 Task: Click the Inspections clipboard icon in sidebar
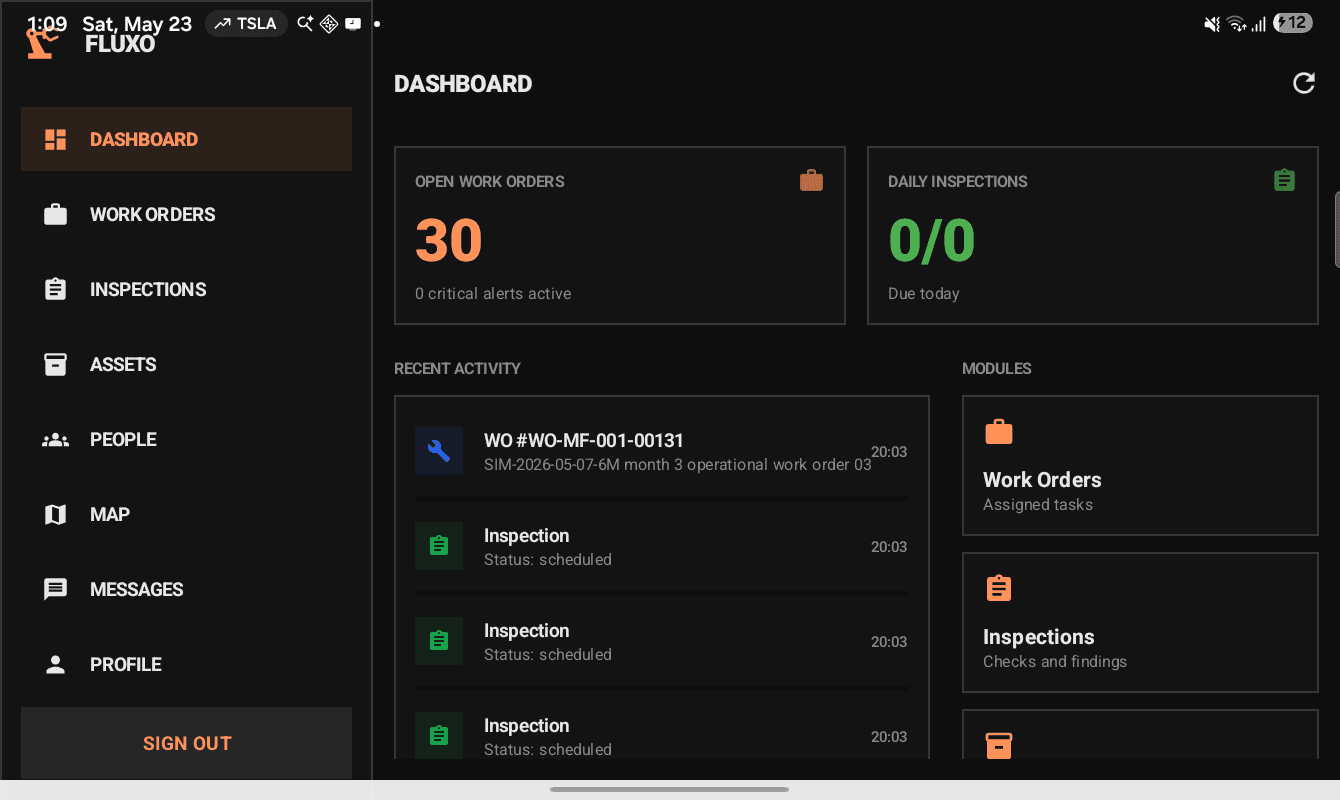click(x=56, y=289)
